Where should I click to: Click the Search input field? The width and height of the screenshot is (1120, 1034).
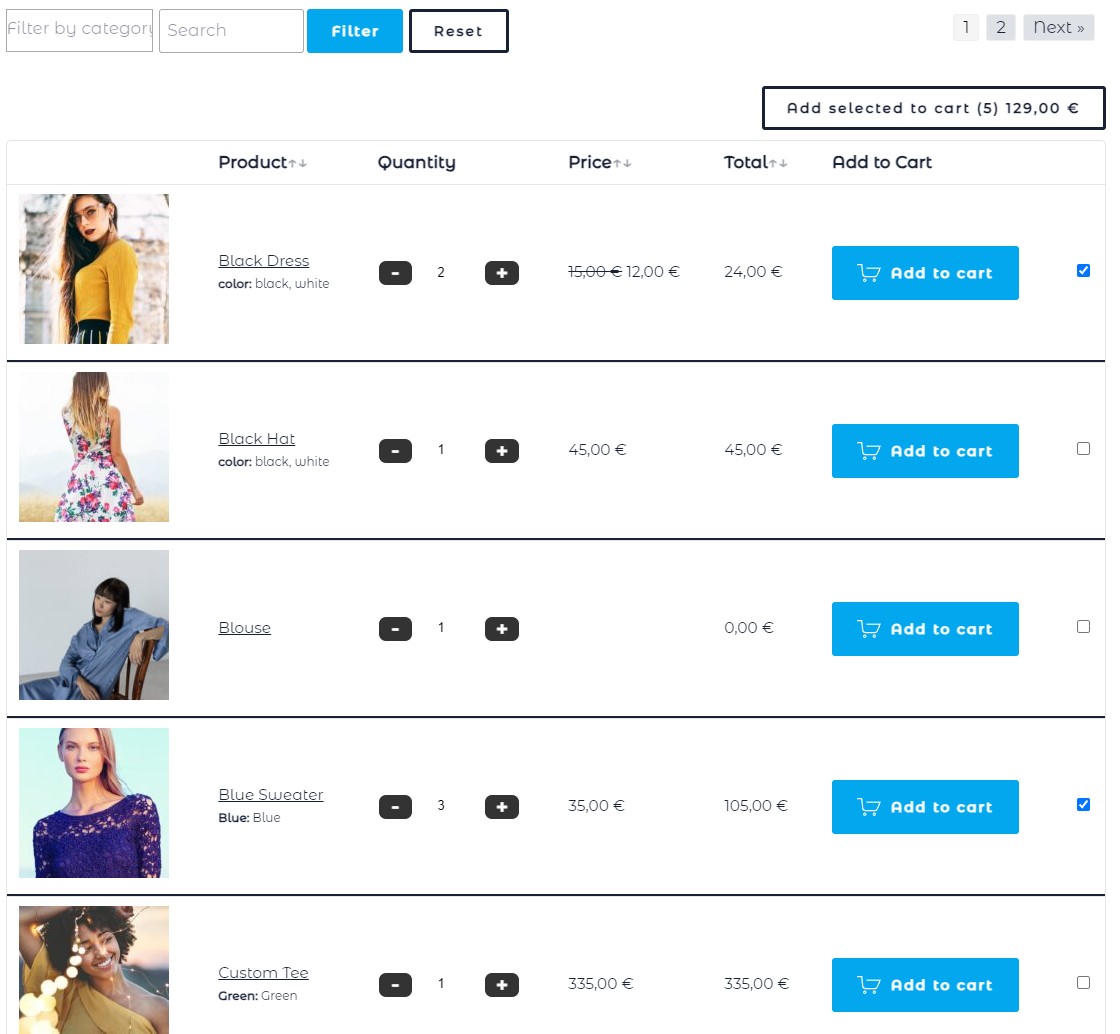pyautogui.click(x=230, y=31)
